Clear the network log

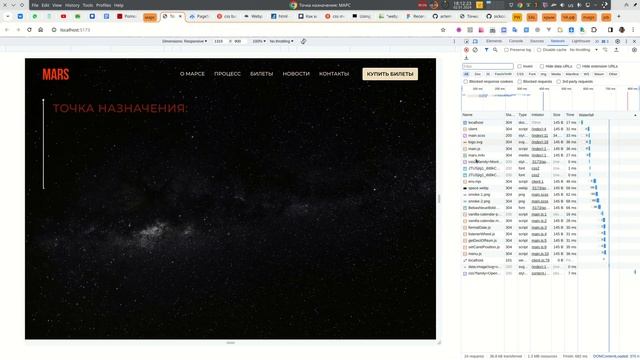[x=475, y=50]
